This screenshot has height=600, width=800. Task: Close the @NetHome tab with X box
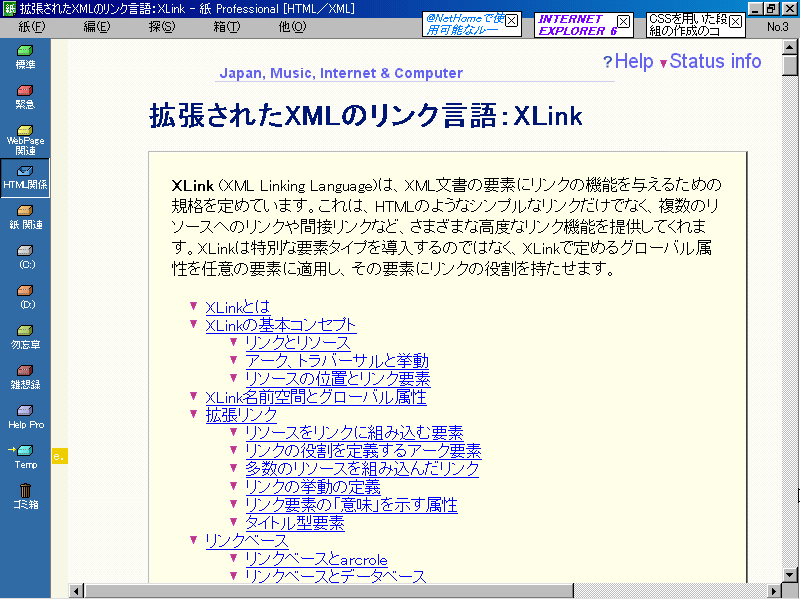511,21
